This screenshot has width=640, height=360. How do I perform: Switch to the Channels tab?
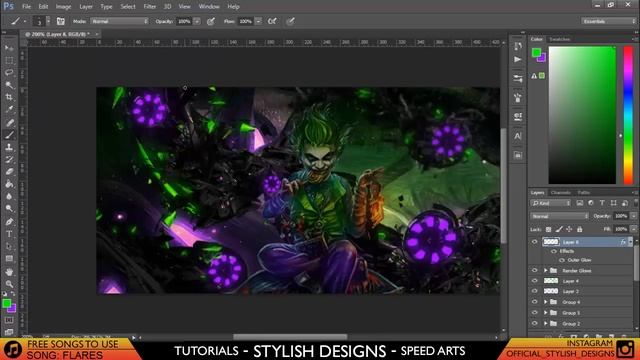[x=560, y=193]
